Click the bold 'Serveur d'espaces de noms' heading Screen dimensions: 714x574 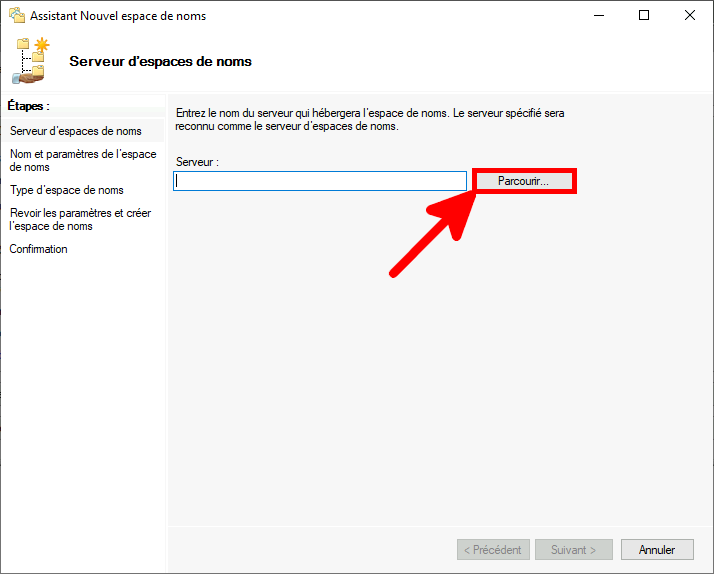coord(160,61)
